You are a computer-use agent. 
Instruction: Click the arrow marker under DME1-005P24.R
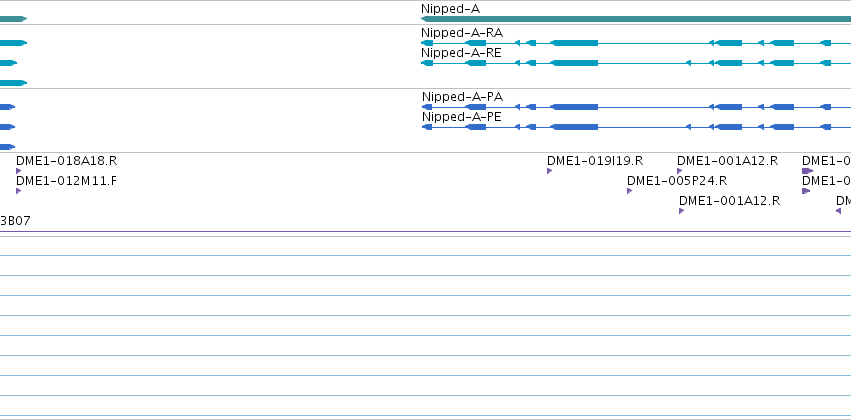(630, 191)
